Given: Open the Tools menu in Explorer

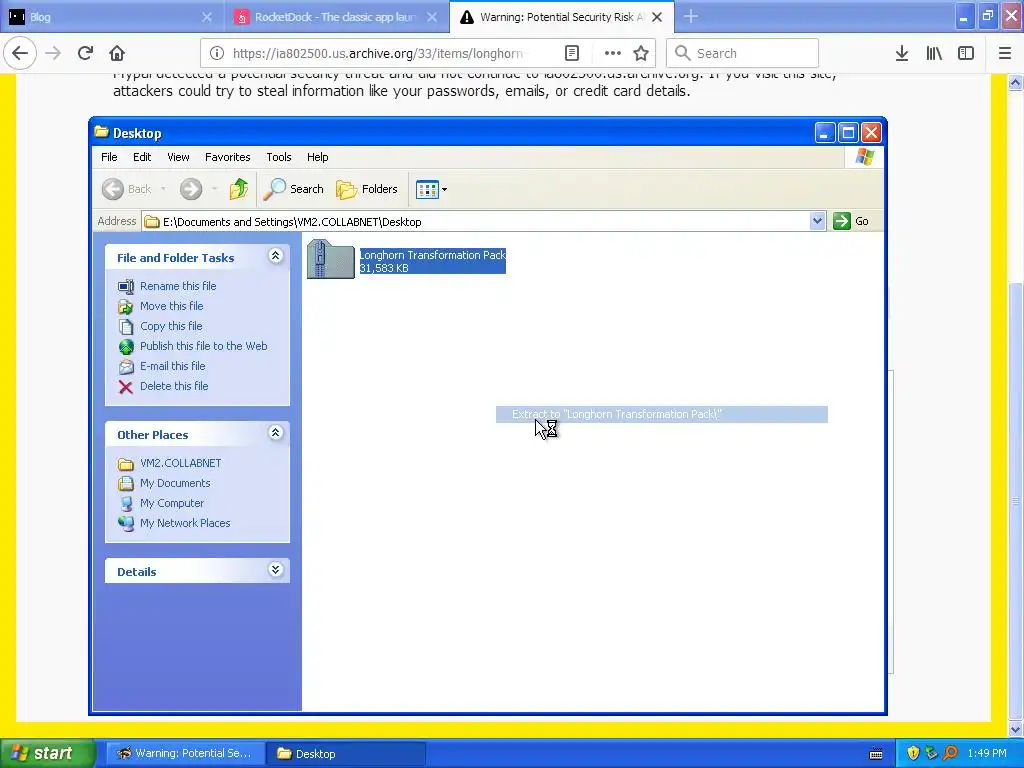Looking at the screenshot, I should click(279, 157).
